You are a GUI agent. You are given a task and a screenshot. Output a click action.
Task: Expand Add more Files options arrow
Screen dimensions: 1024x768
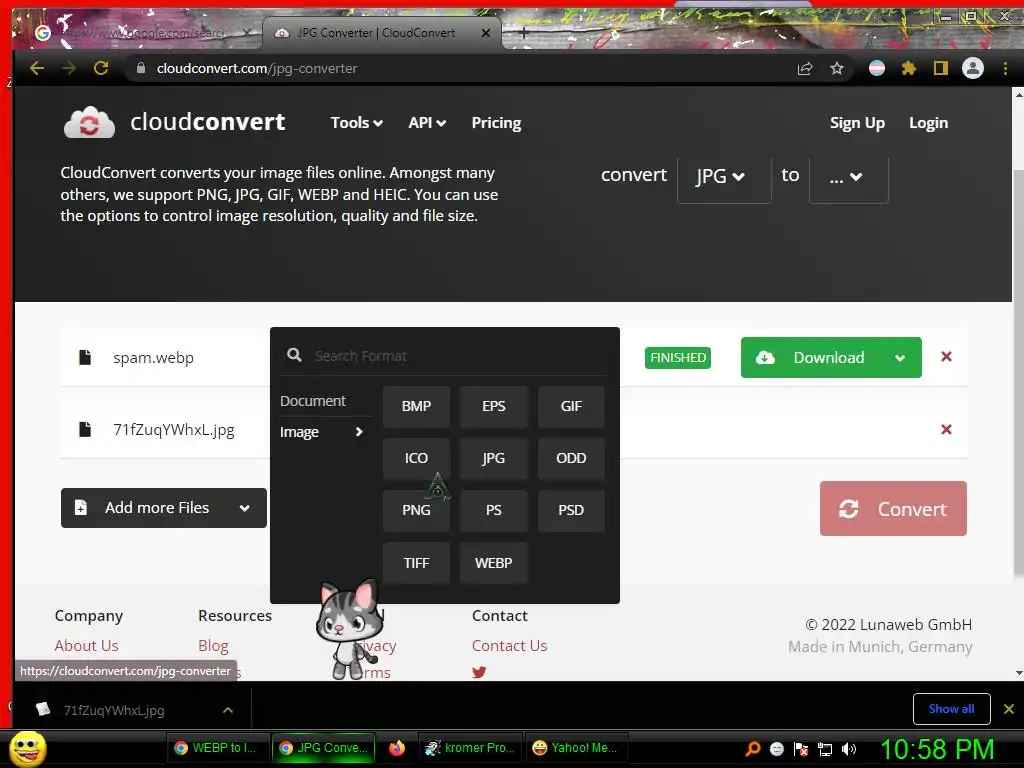[244, 507]
